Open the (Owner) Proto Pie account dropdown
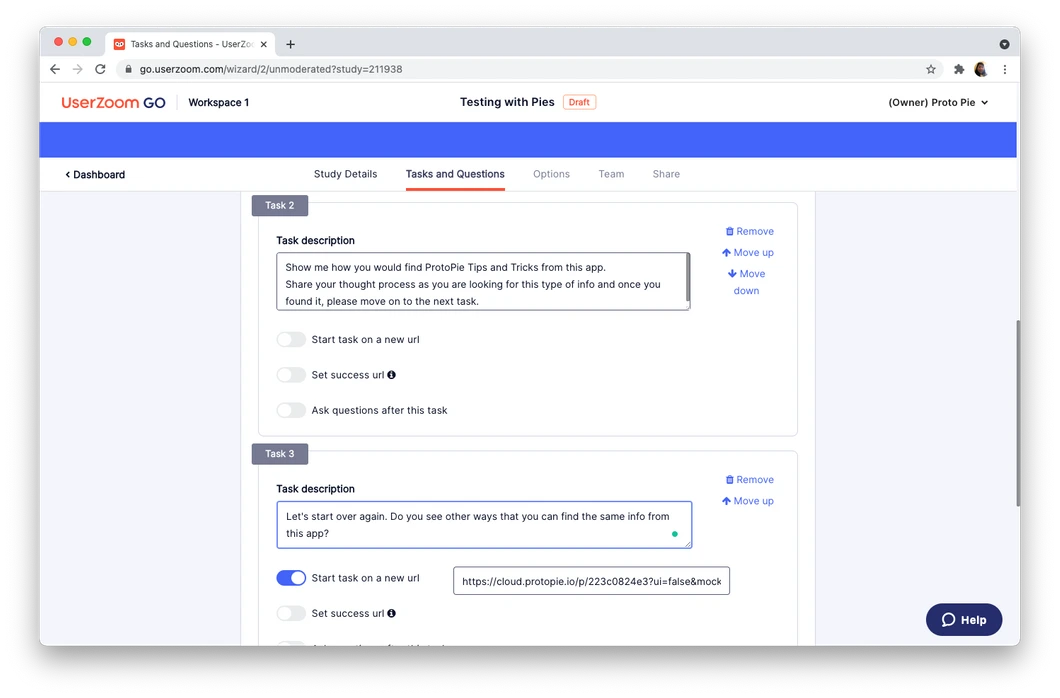This screenshot has height=698, width=1060. click(x=938, y=103)
